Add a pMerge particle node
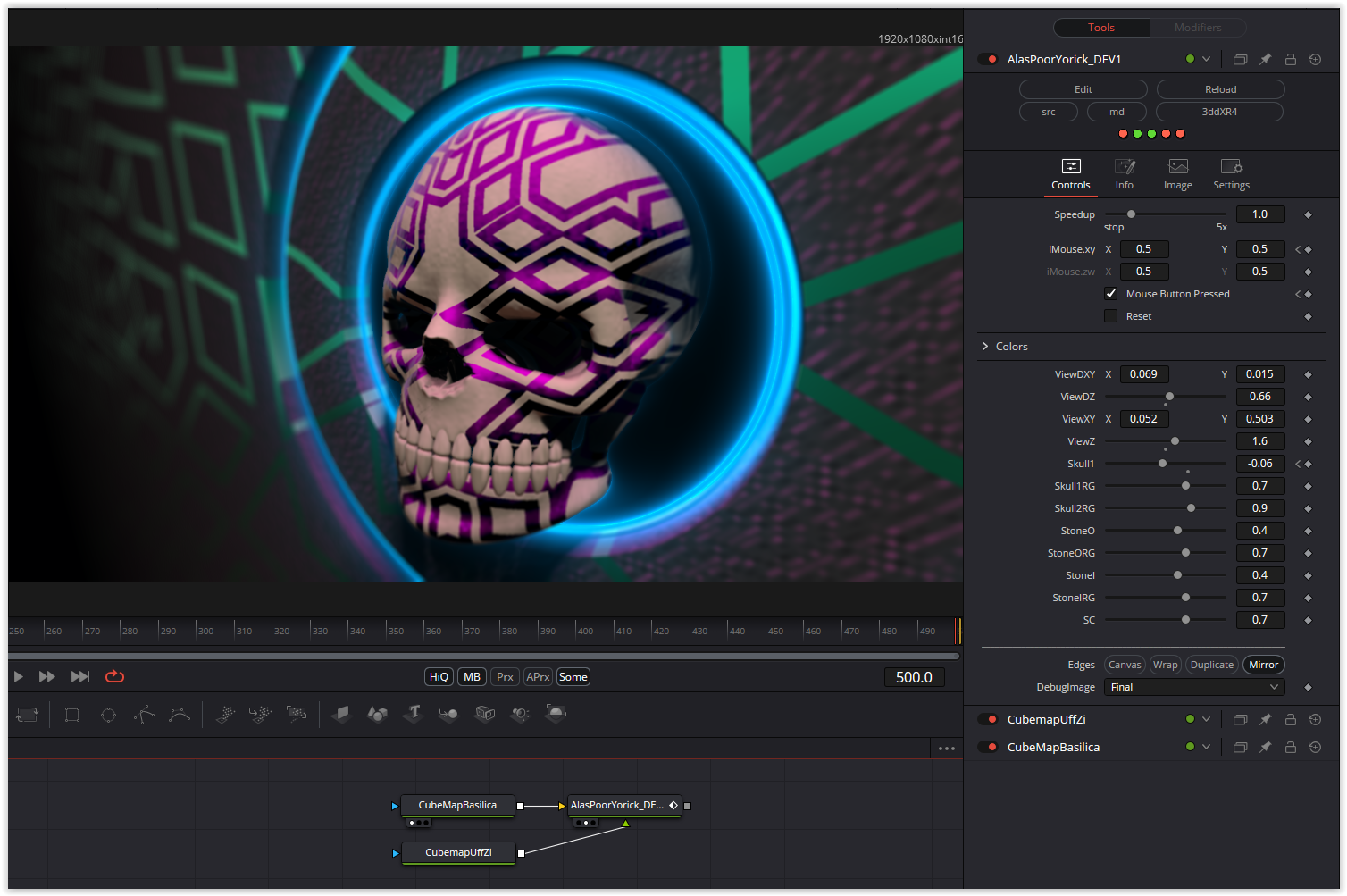1347x896 pixels. coord(261,714)
